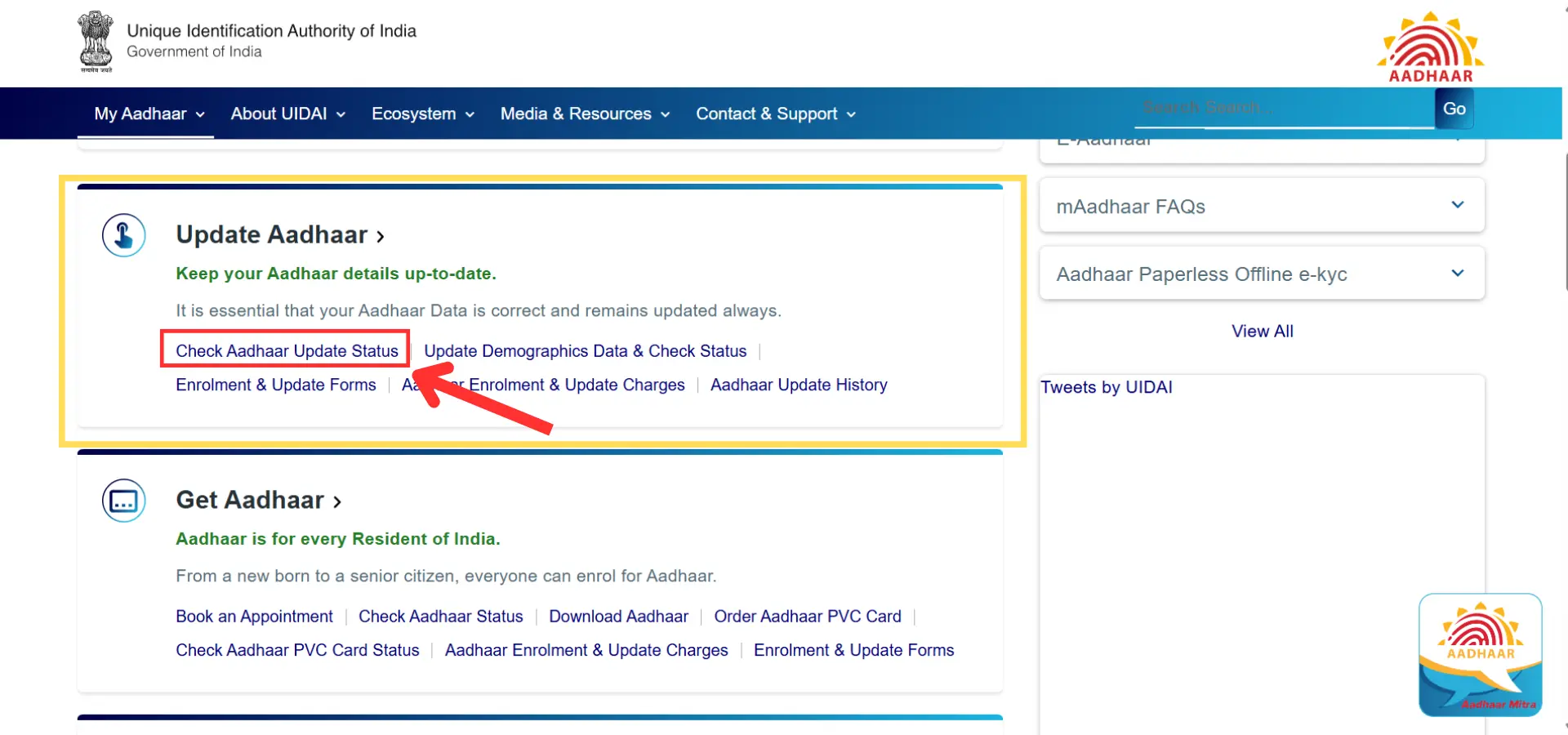This screenshot has height=735, width=1568.
Task: Click the chevron beside Update Aadhaar heading
Action: 380,237
